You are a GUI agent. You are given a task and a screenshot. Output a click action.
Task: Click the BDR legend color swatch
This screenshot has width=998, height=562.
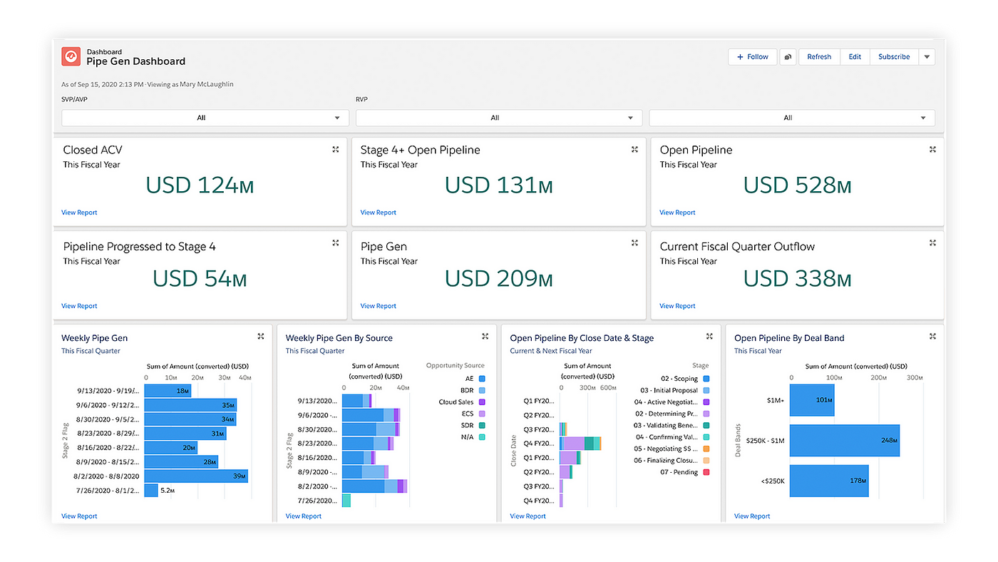tap(482, 390)
